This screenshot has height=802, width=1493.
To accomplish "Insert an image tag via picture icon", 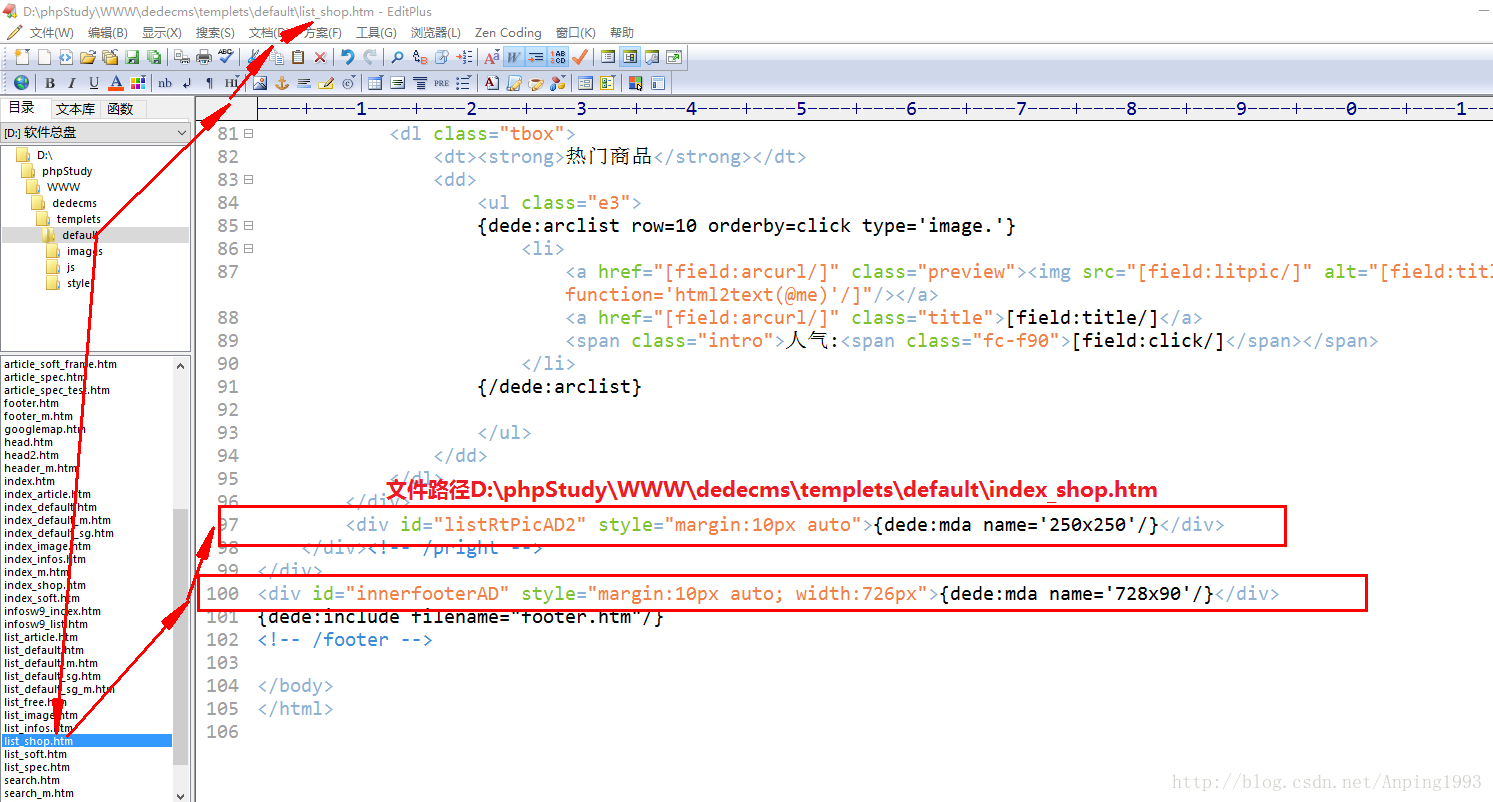I will (260, 83).
